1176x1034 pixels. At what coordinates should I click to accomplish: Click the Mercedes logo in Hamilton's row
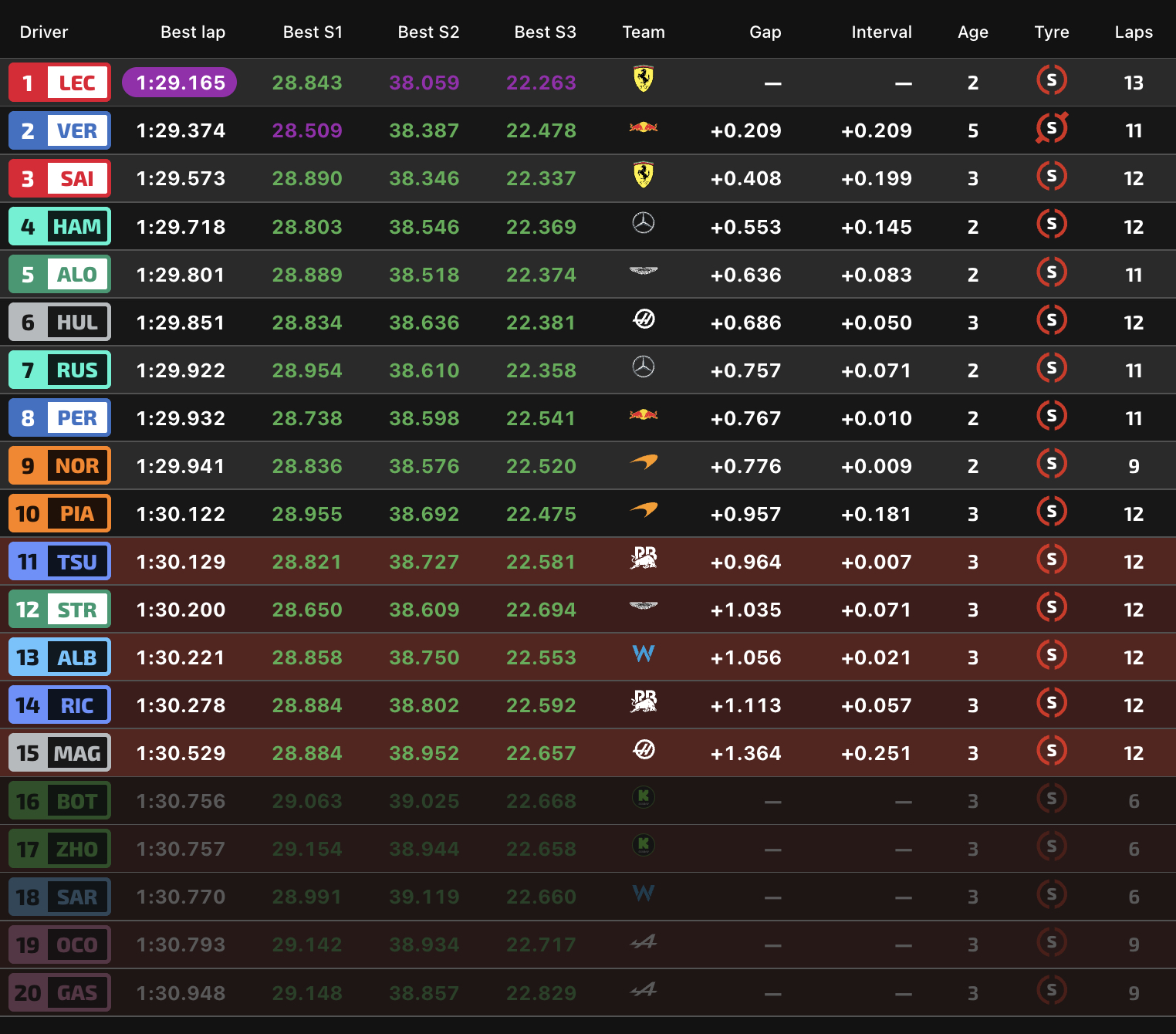point(643,224)
